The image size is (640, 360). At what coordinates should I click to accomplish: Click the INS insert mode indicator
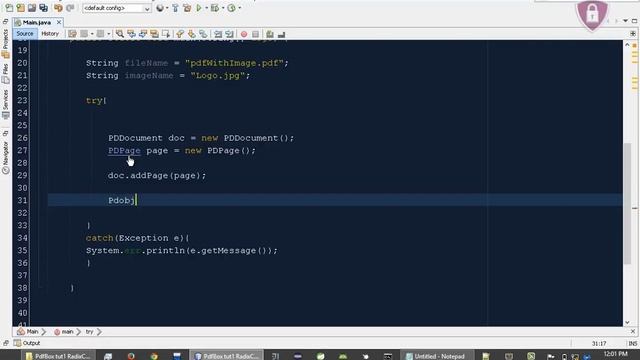[633, 344]
